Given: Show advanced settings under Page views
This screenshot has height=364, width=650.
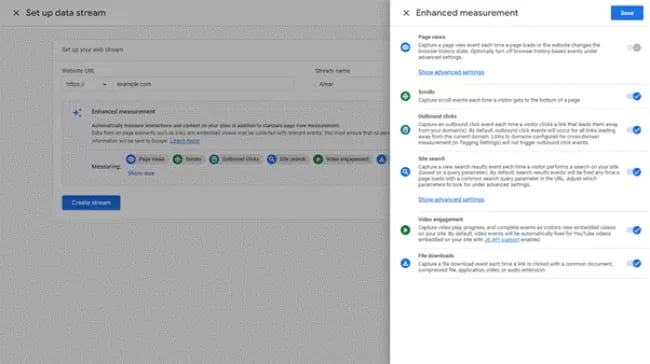Looking at the screenshot, I should (x=451, y=72).
